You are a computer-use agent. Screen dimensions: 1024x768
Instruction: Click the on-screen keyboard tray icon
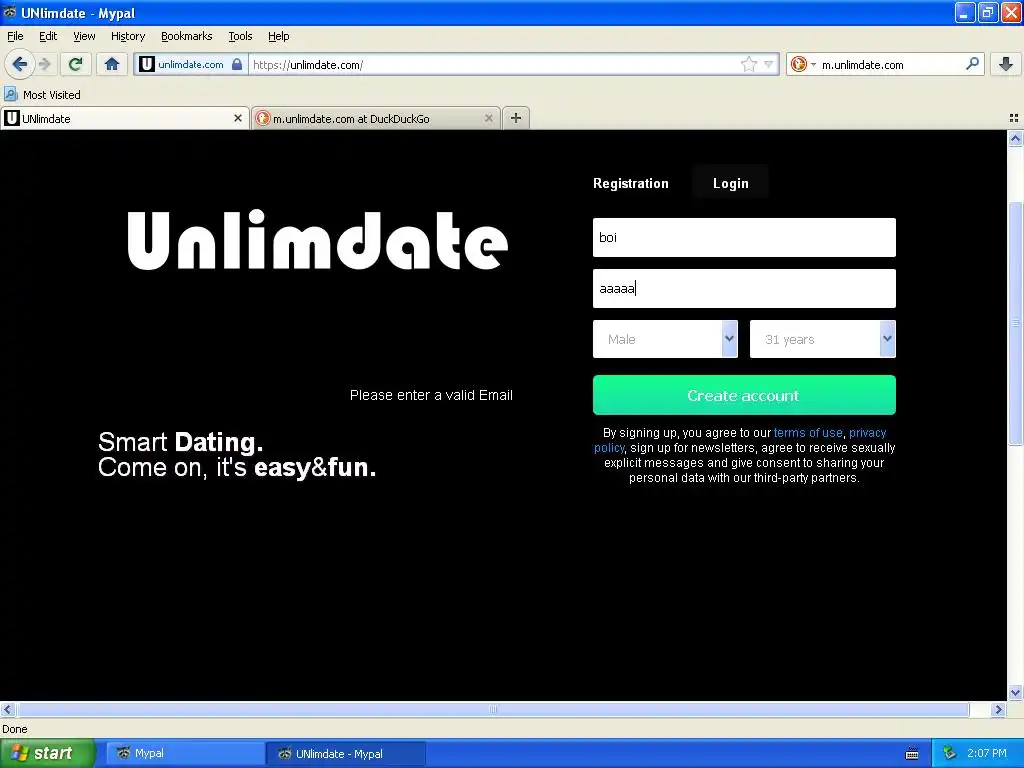pyautogui.click(x=912, y=754)
